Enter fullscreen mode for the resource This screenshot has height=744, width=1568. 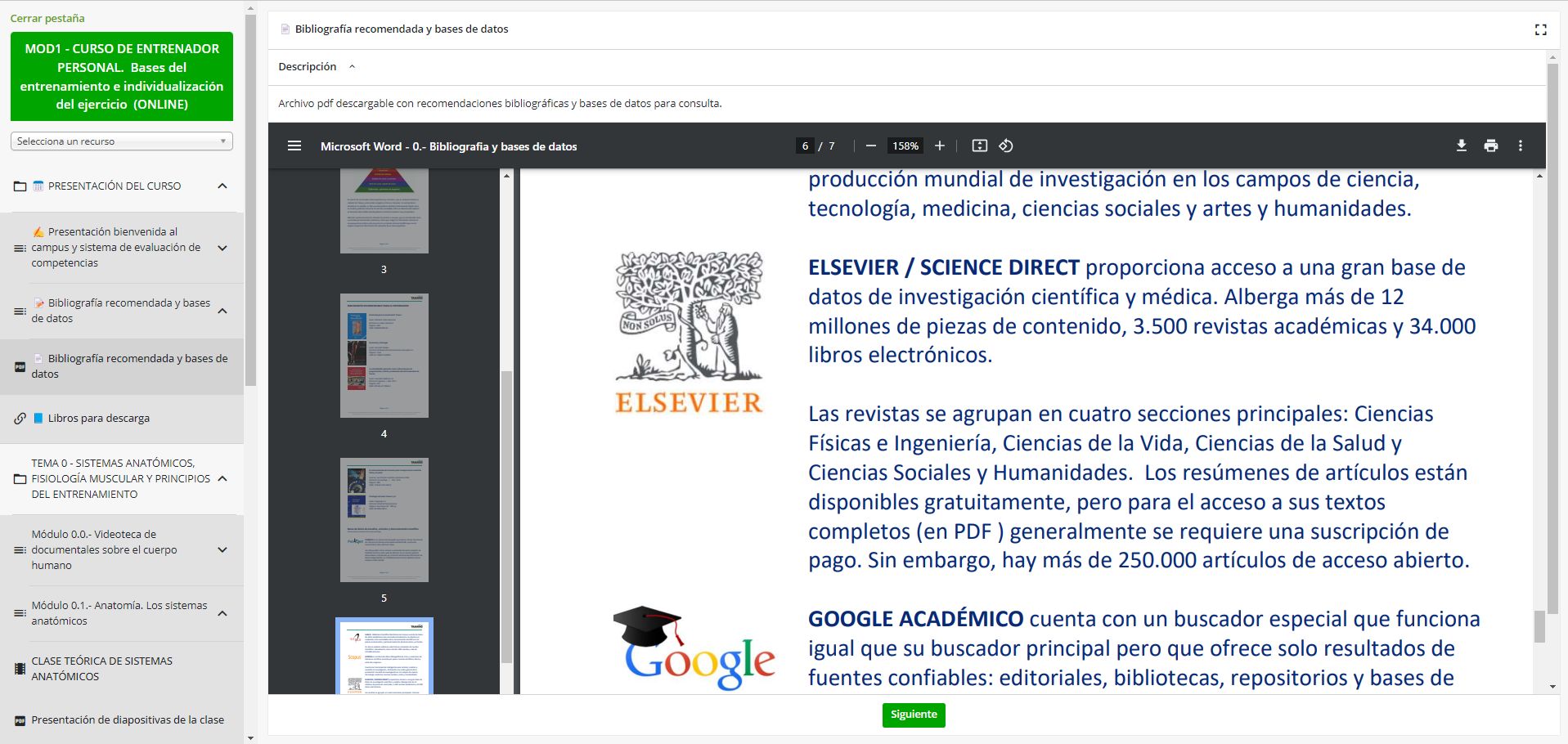tap(1541, 29)
